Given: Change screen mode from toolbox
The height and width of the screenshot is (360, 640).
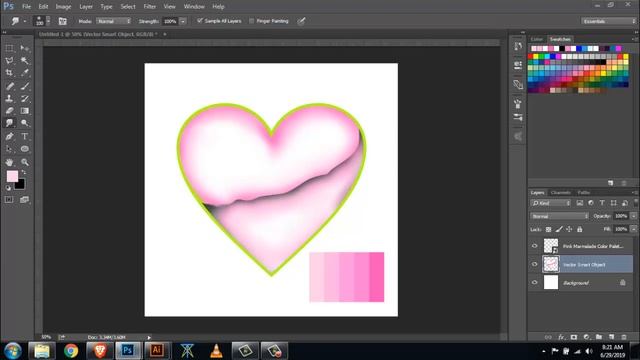Looking at the screenshot, I should tap(24, 200).
